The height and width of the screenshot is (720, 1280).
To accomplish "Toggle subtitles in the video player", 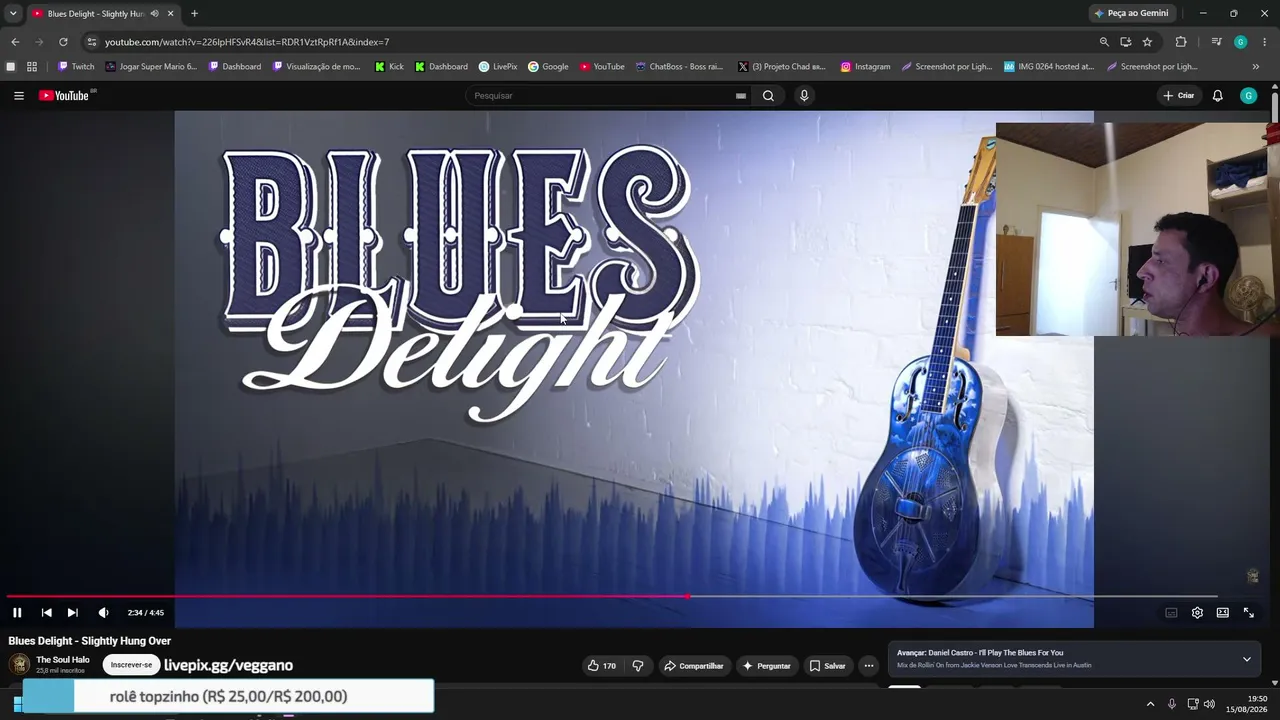I will point(1171,613).
